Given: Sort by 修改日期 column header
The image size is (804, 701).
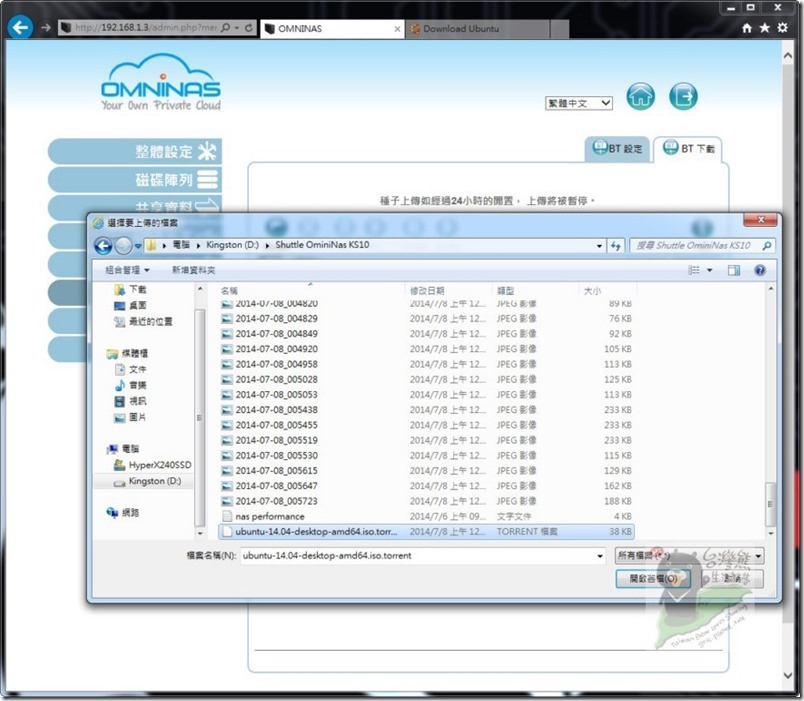Looking at the screenshot, I should point(448,291).
